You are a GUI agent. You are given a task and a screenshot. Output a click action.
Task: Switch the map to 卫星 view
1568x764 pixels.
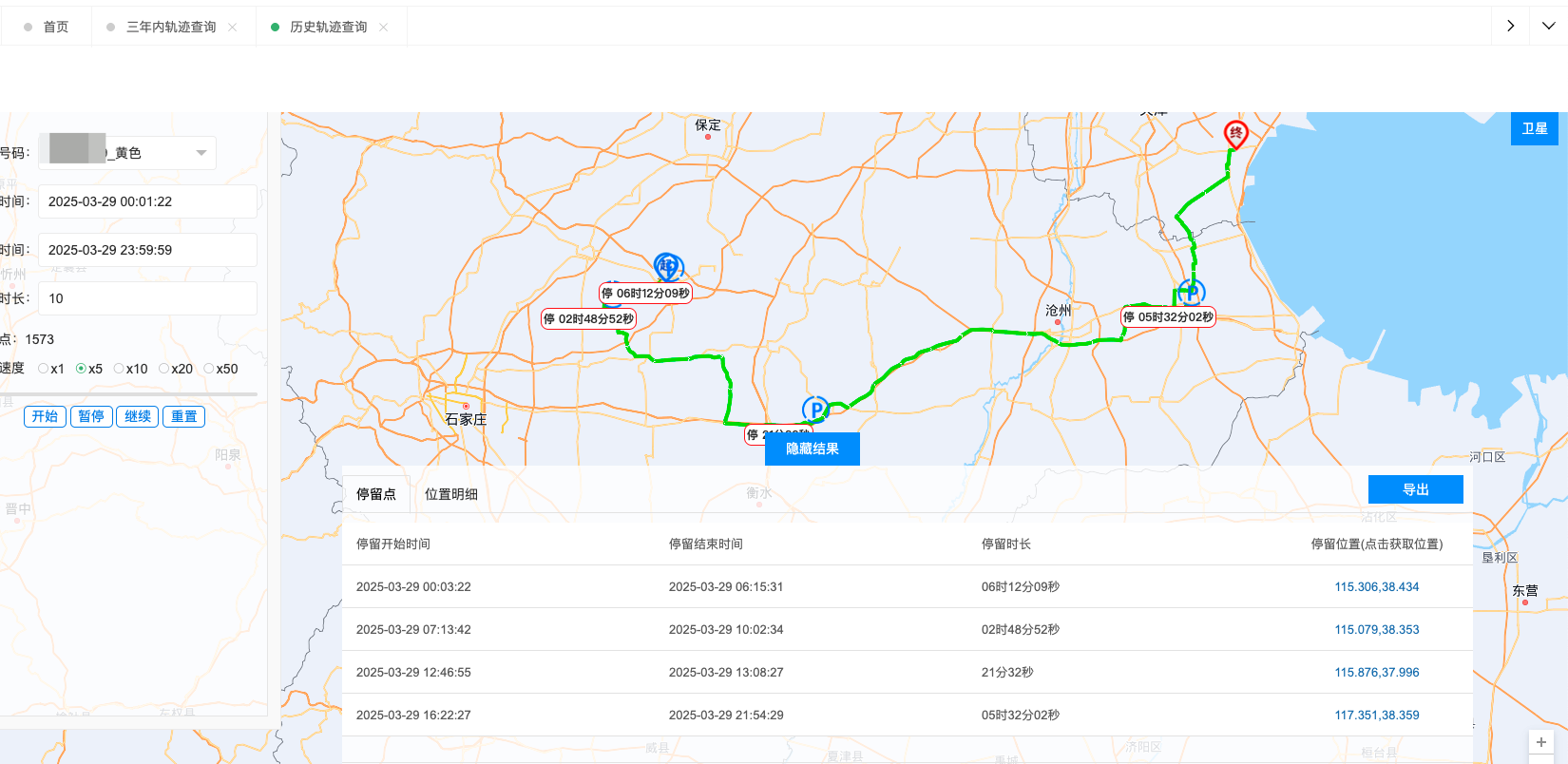point(1535,128)
